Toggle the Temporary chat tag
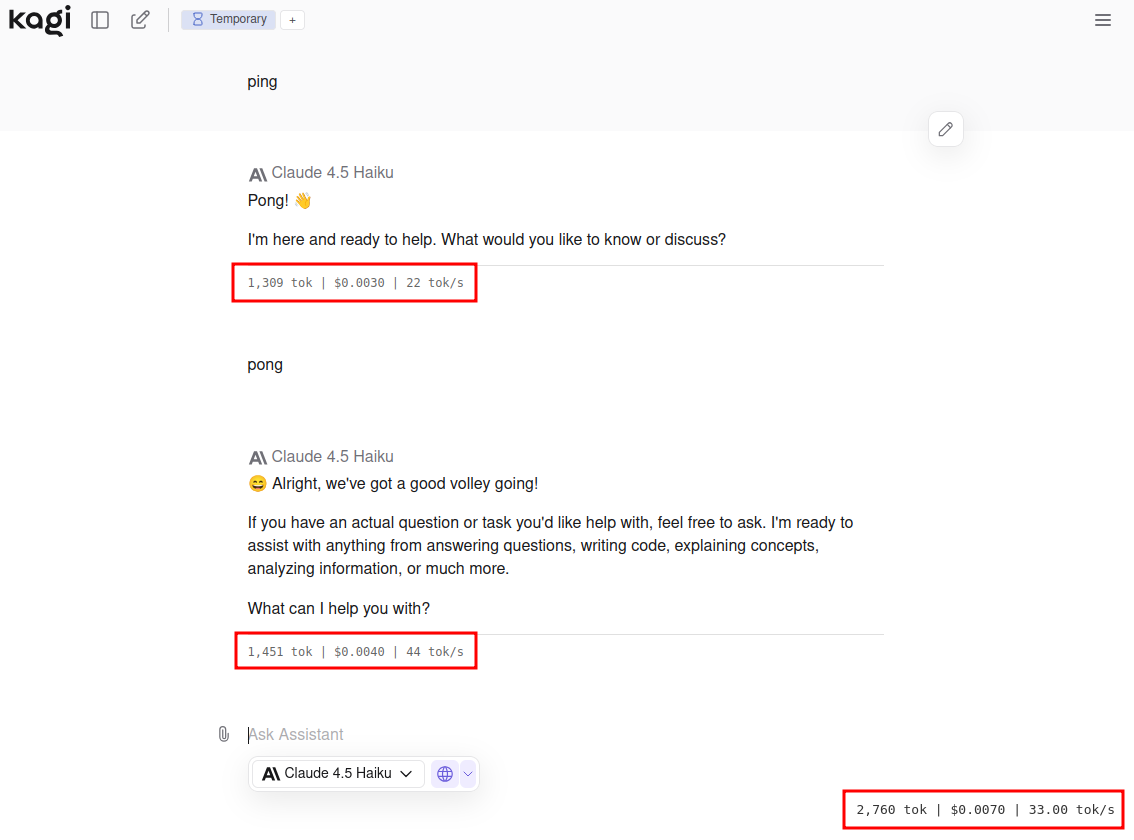The width and height of the screenshot is (1134, 840). 229,19
